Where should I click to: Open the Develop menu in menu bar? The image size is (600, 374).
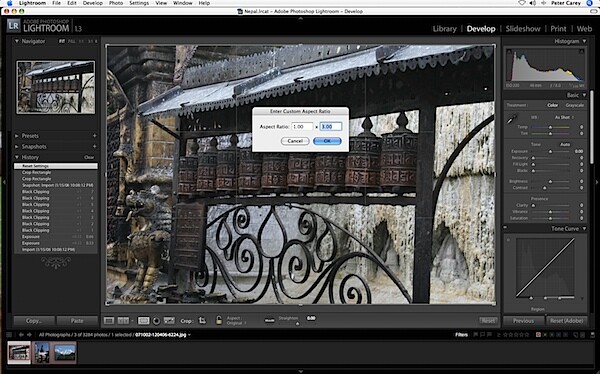tap(93, 3)
